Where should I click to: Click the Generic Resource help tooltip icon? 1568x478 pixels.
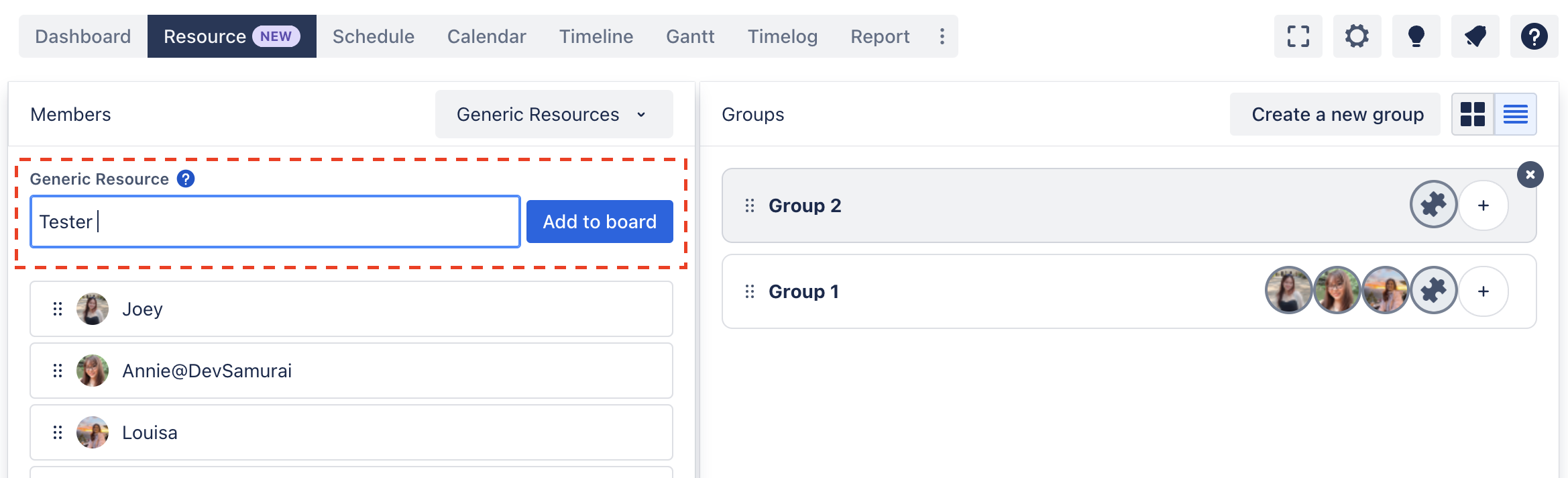click(x=186, y=179)
